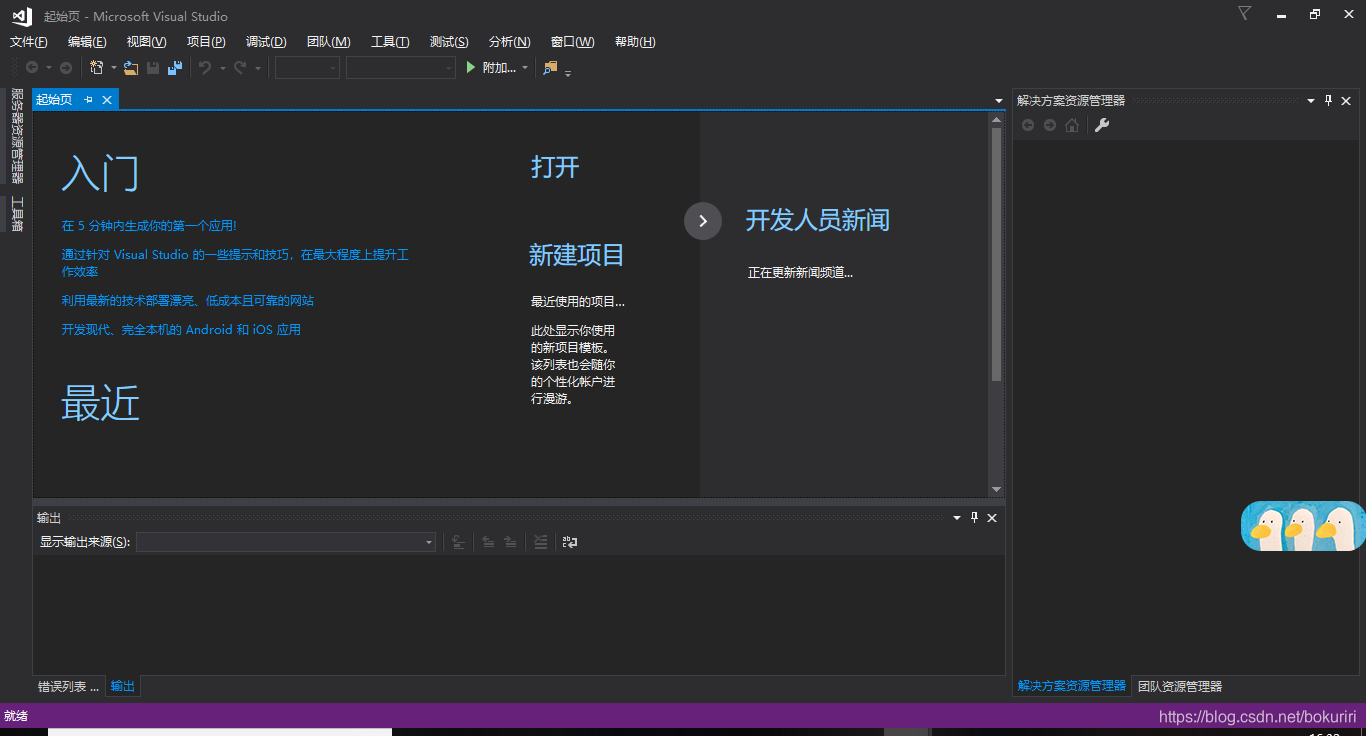Close the 输出 output panel
The width and height of the screenshot is (1366, 736).
992,518
